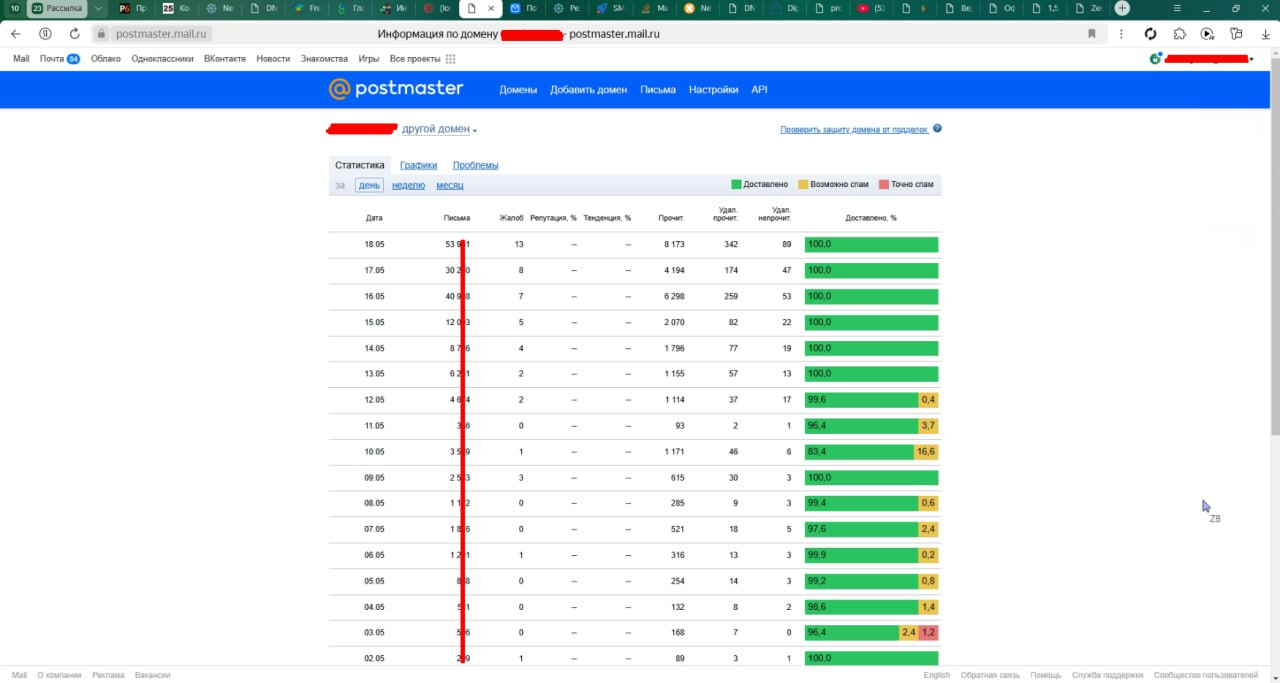This screenshot has width=1280, height=683.
Task: Switch to the Графики tab
Action: pos(418,165)
